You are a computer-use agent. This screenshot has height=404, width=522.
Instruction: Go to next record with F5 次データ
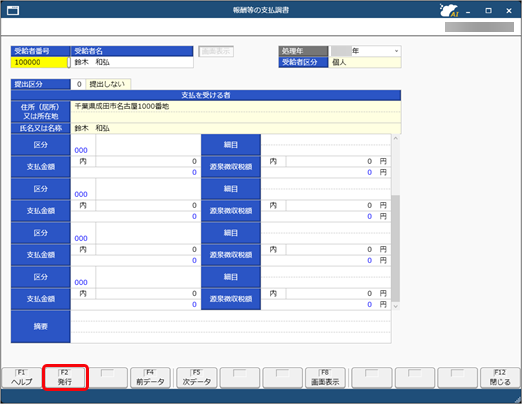[197, 377]
